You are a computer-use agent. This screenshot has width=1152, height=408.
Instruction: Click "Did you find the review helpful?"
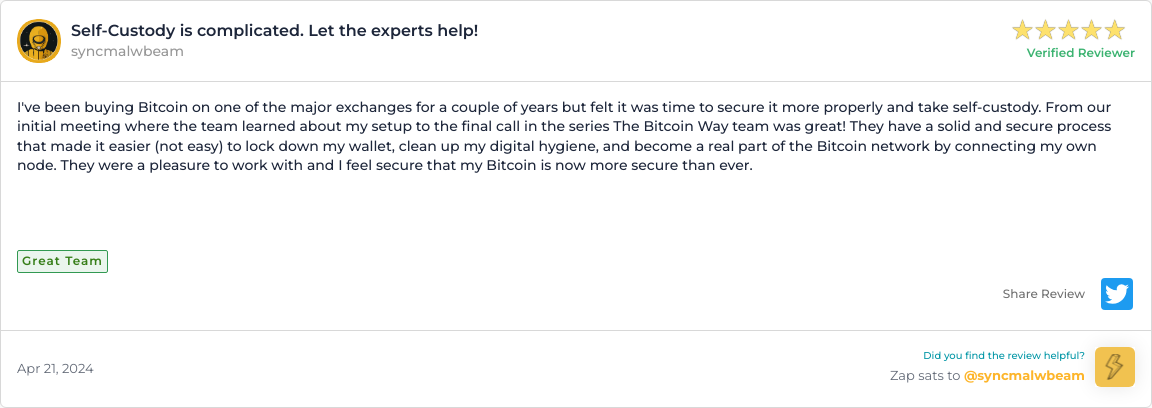pyautogui.click(x=1004, y=356)
